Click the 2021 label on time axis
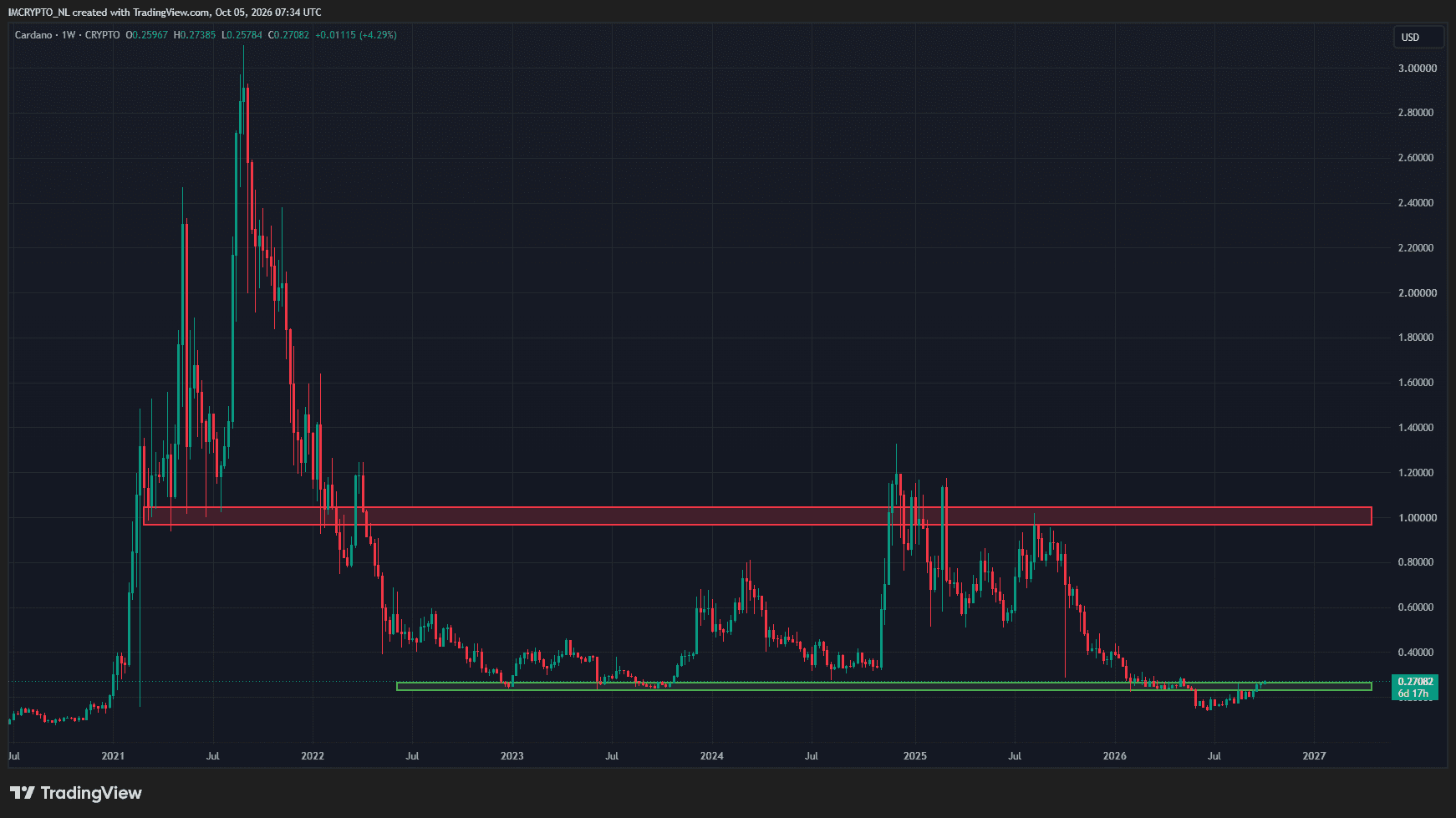 click(x=113, y=756)
